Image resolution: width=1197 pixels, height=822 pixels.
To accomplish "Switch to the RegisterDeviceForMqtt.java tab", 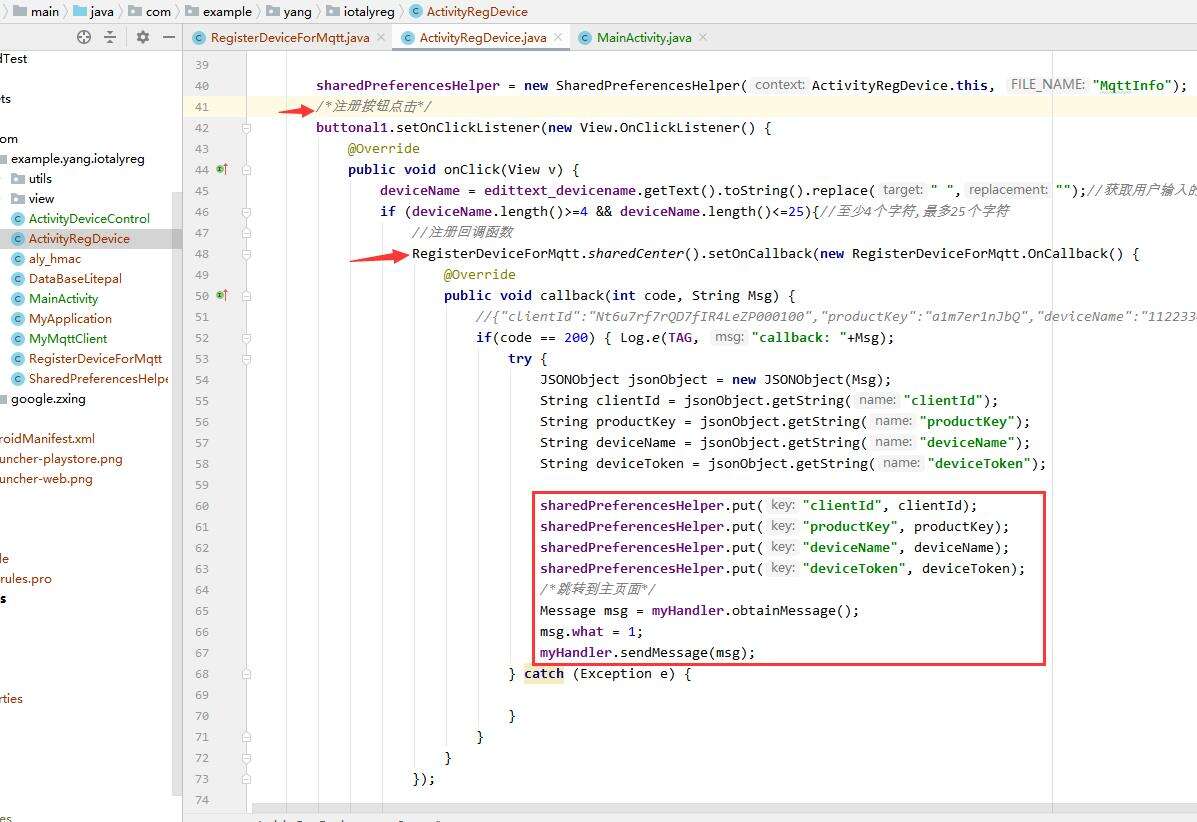I will click(289, 38).
